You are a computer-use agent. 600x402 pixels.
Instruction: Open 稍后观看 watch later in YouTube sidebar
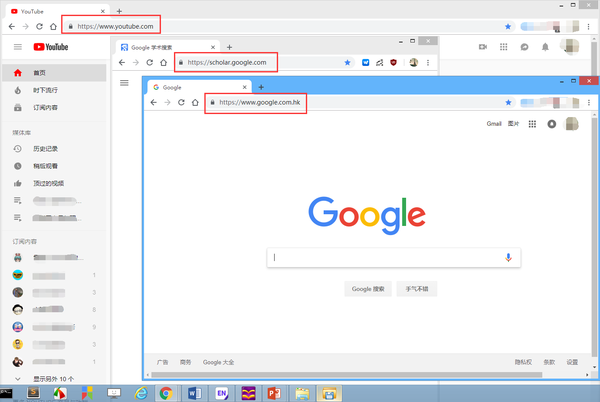click(54, 166)
